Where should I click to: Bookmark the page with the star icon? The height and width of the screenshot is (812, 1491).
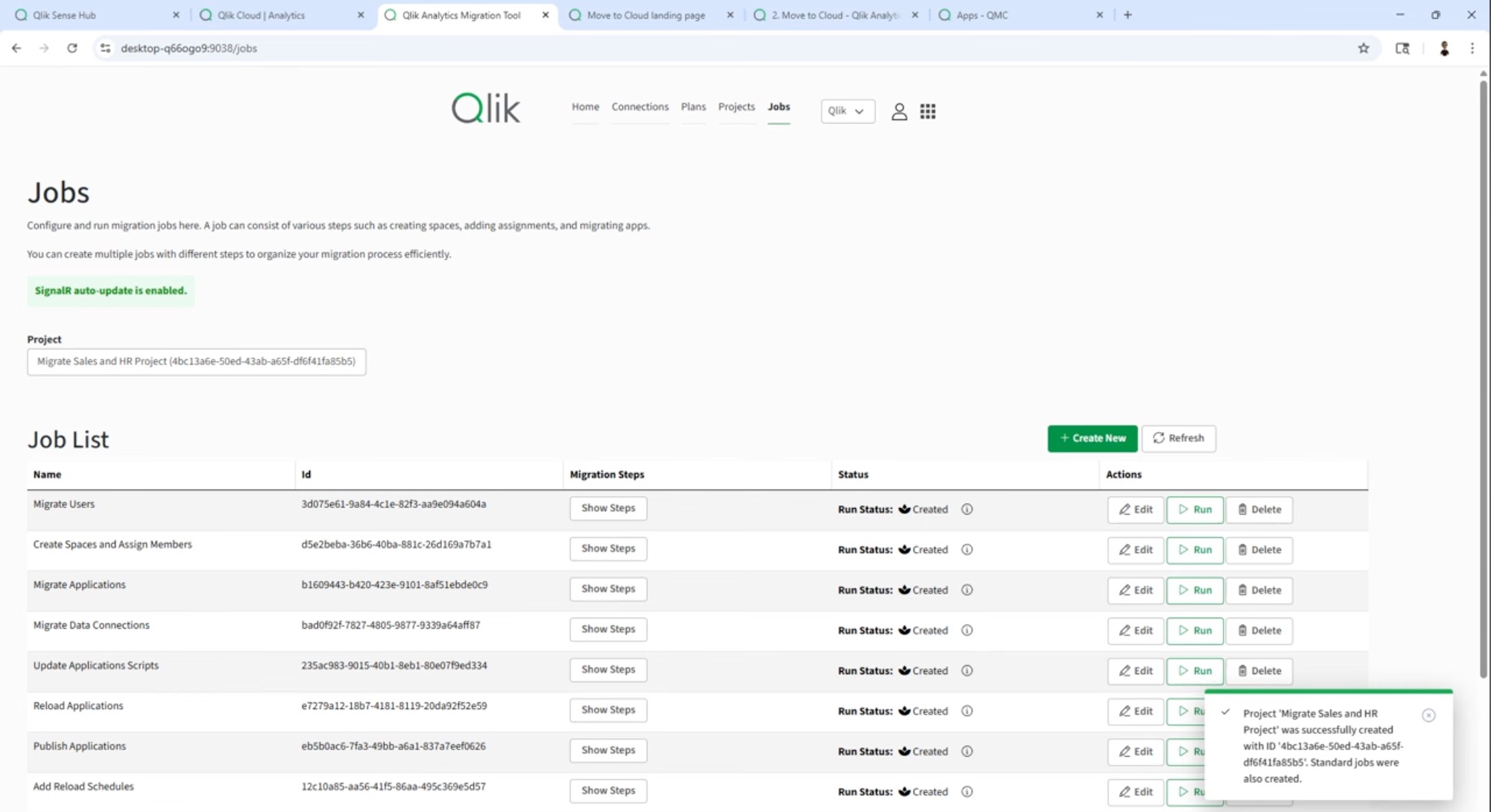[1363, 48]
